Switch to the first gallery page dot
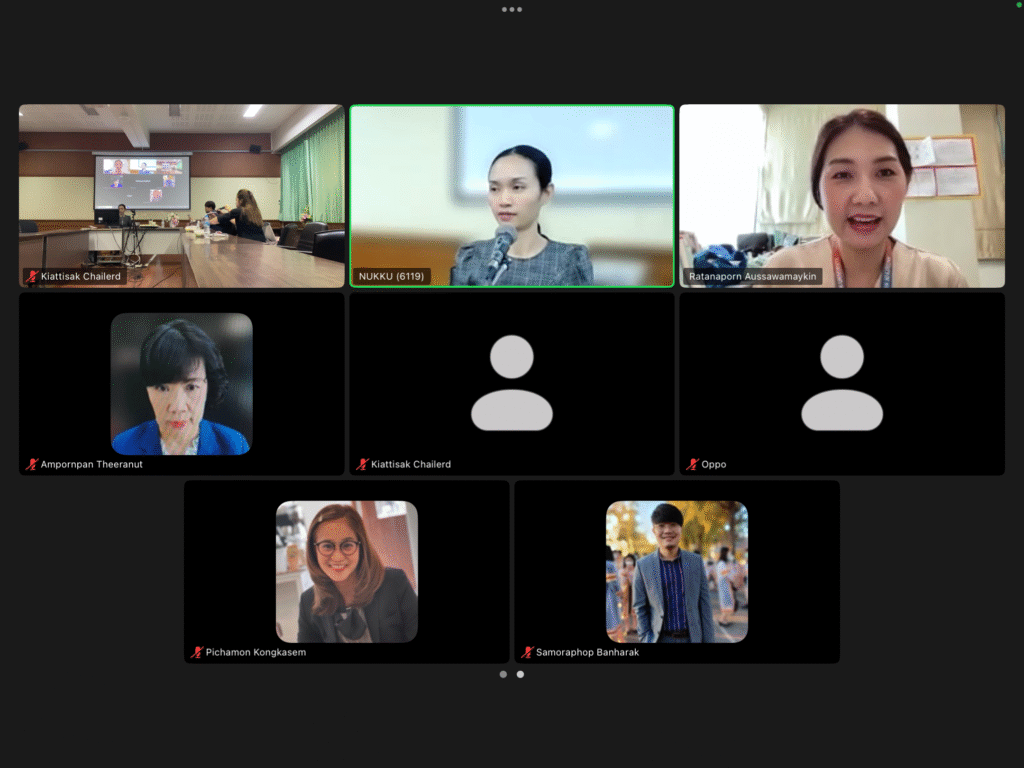Screen dimensions: 1024x768 pos(503,674)
